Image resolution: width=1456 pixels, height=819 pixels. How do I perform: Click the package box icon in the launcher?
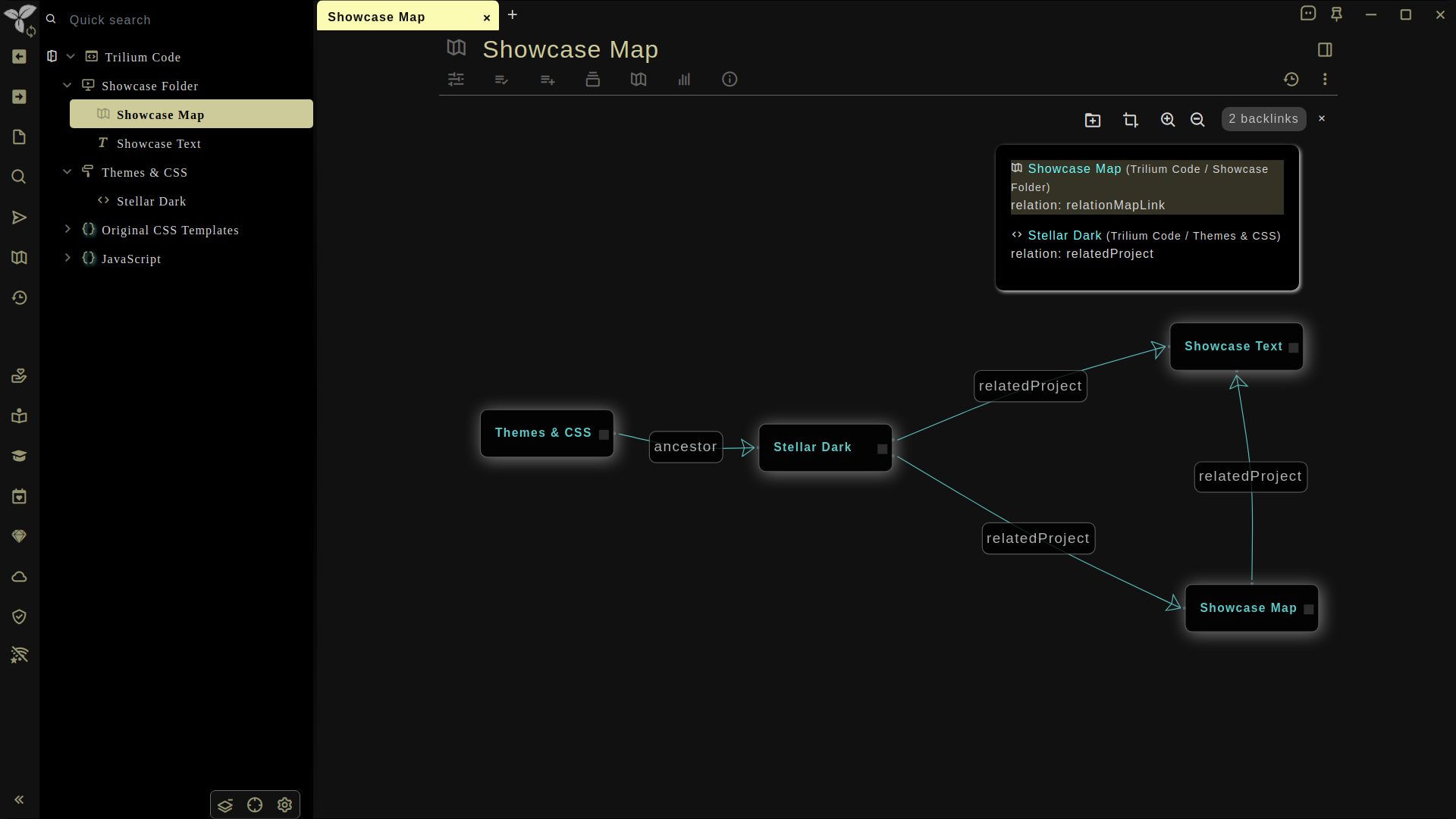(x=20, y=416)
